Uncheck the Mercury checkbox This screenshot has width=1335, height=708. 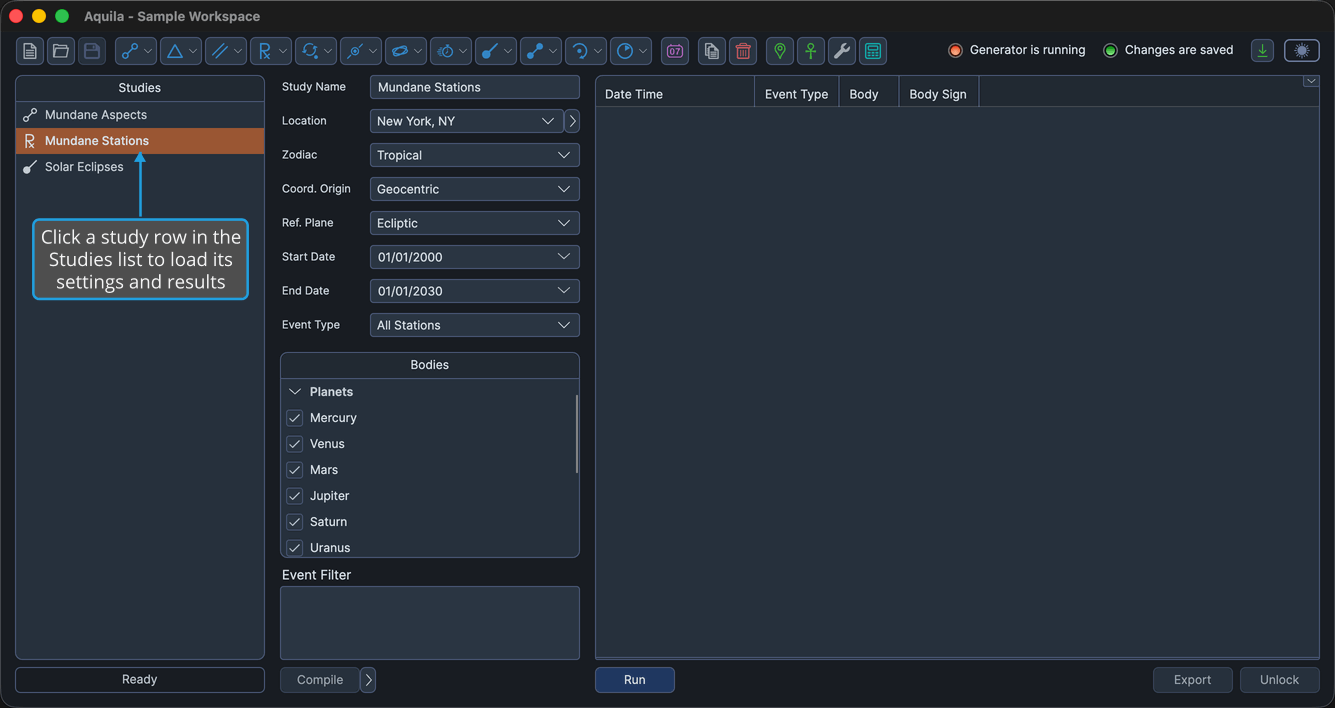click(x=295, y=418)
